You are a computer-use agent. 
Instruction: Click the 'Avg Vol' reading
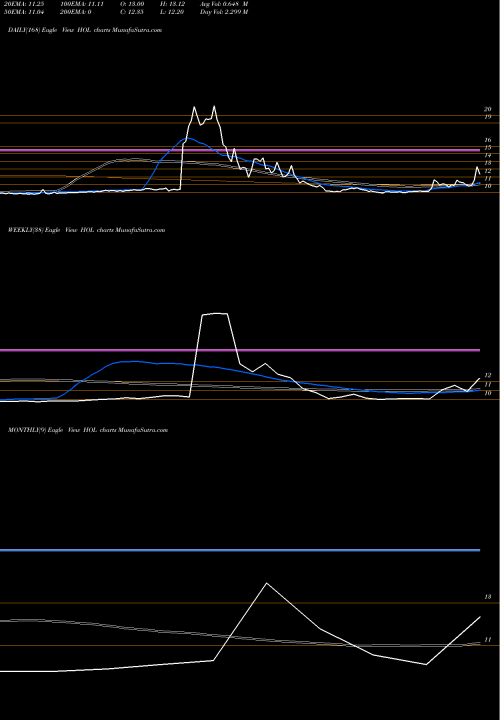(224, 4)
